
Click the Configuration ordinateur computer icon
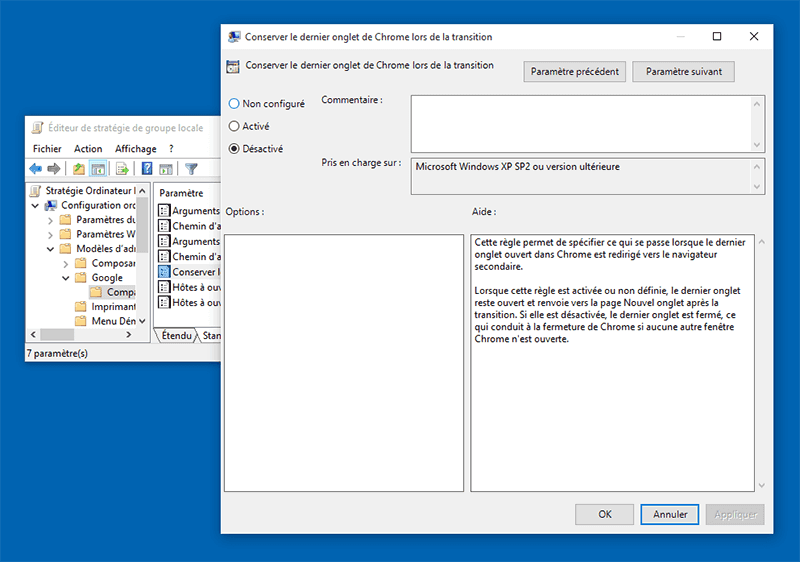point(51,206)
